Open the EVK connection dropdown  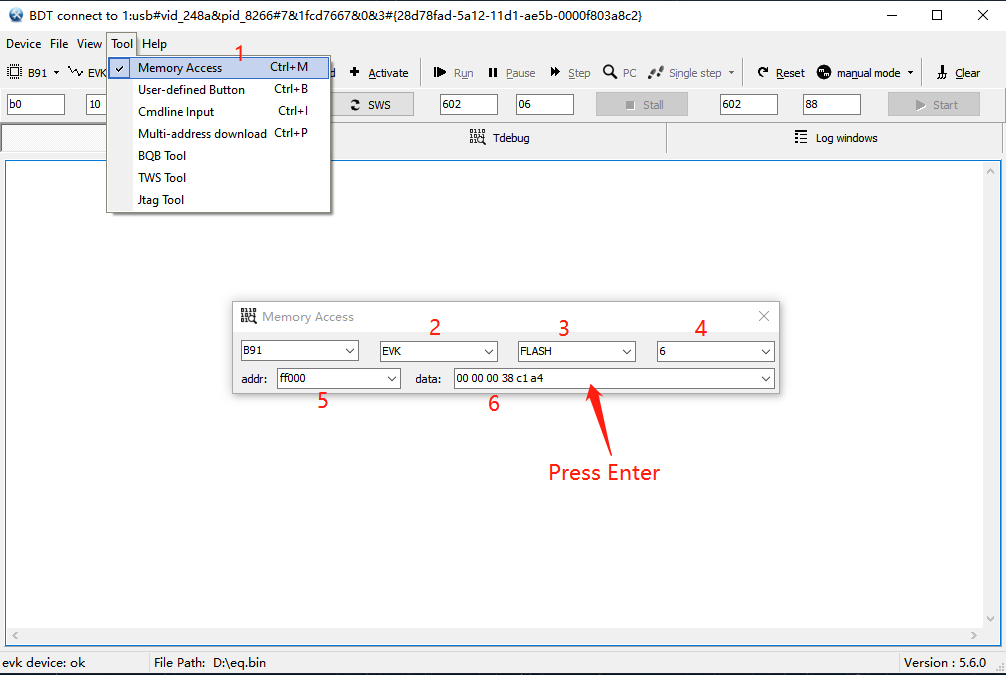[489, 351]
